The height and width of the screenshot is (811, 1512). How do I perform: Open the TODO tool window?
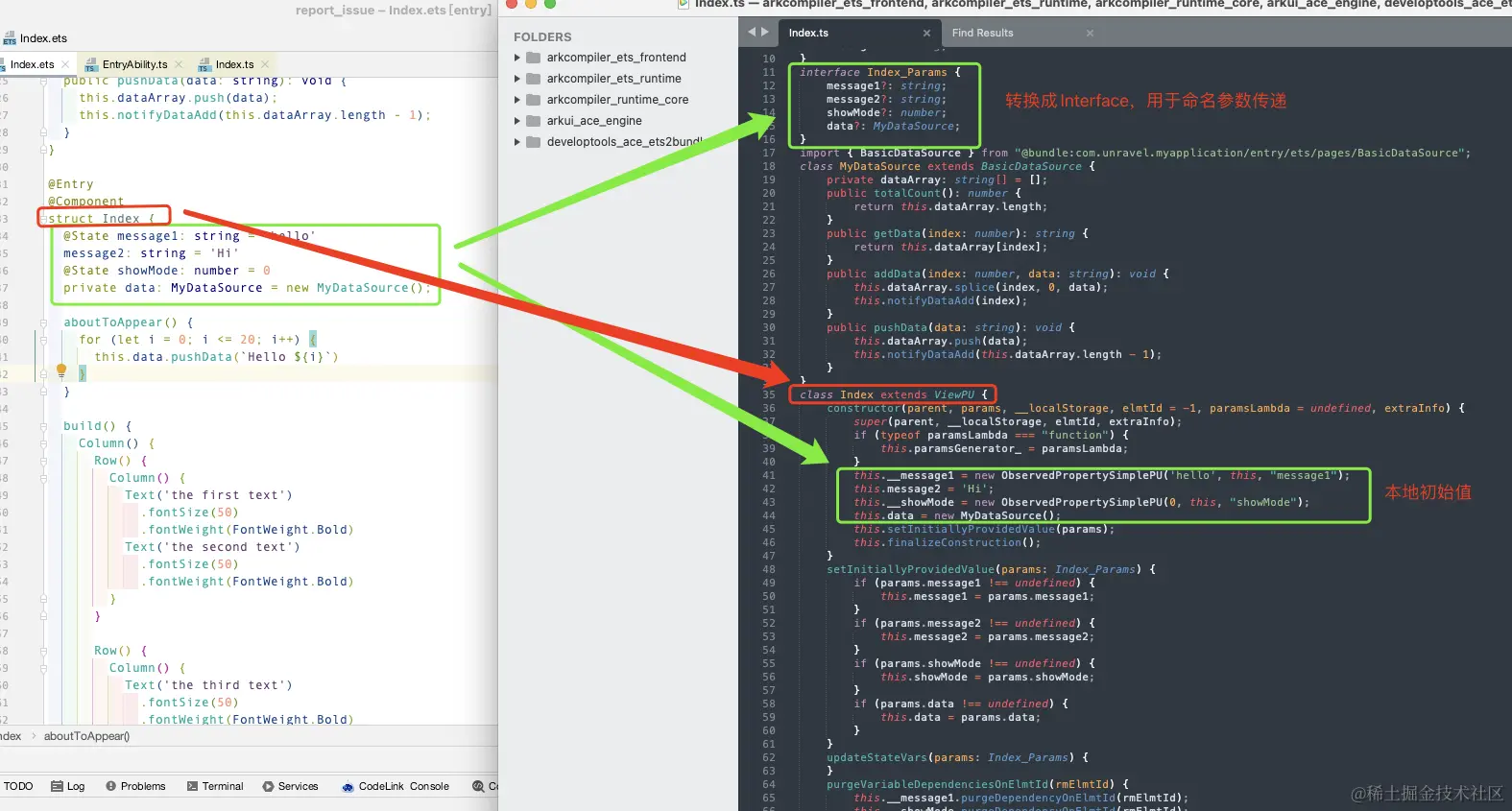(18, 786)
